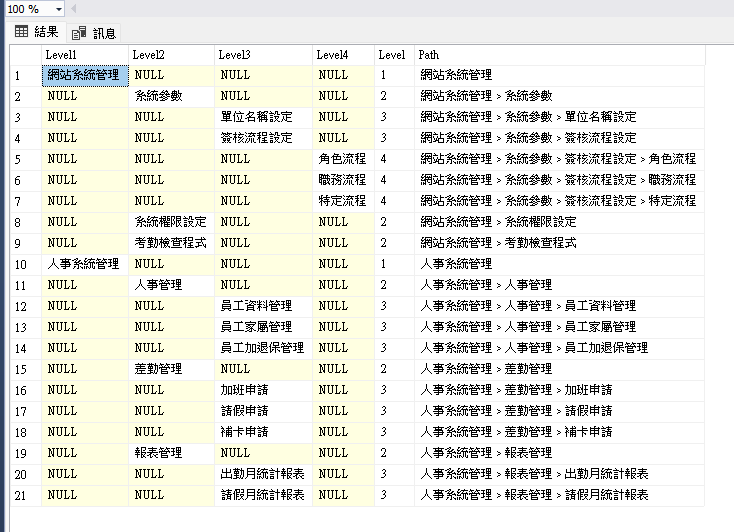Select the 角色流程 cell in Level4
Screen dimensions: 734x532
pos(344,159)
